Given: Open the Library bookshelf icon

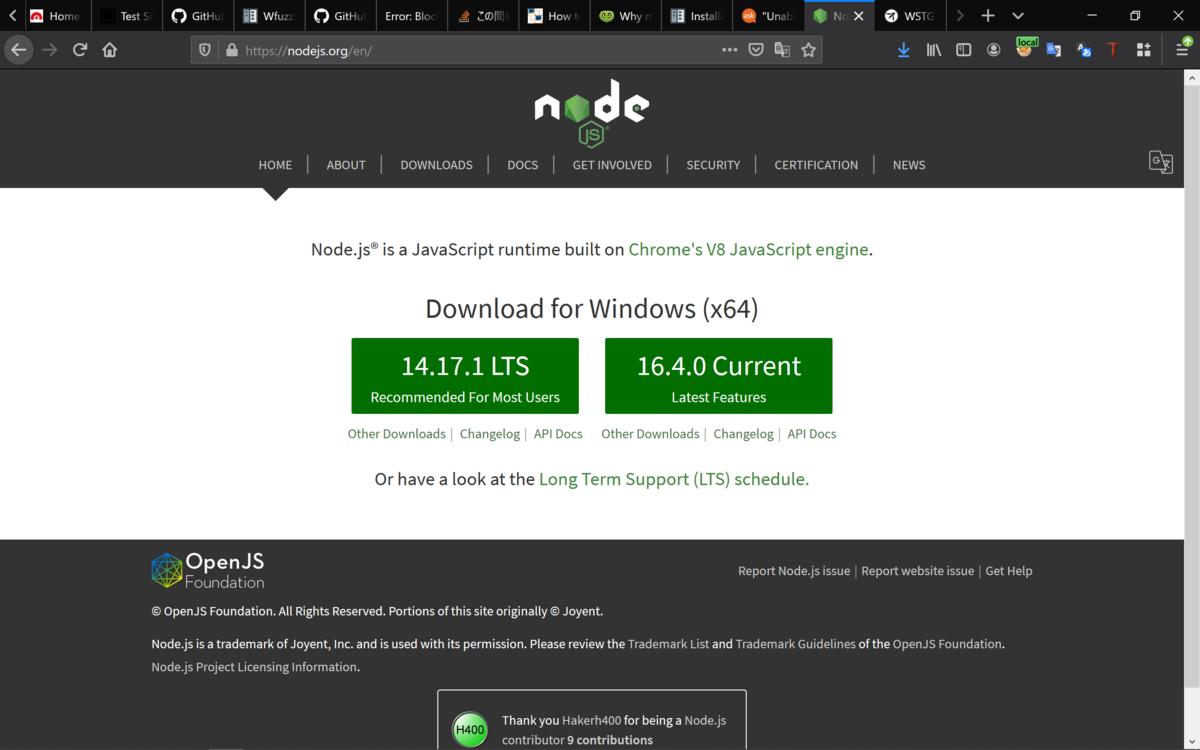Looking at the screenshot, I should point(933,50).
